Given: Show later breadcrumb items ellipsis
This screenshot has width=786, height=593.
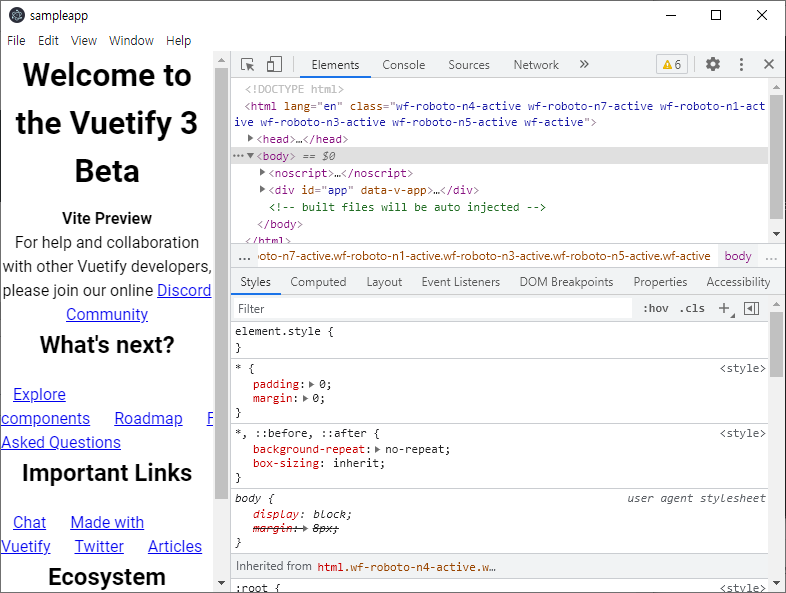Looking at the screenshot, I should pyautogui.click(x=771, y=257).
